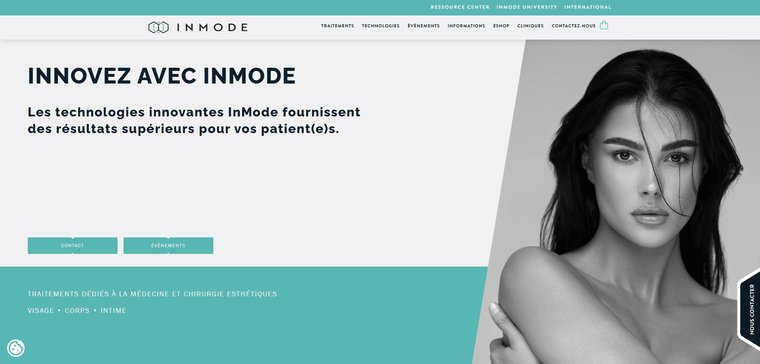Click the teal Événements hero button
Viewport: 760px width, 364px height.
point(168,245)
